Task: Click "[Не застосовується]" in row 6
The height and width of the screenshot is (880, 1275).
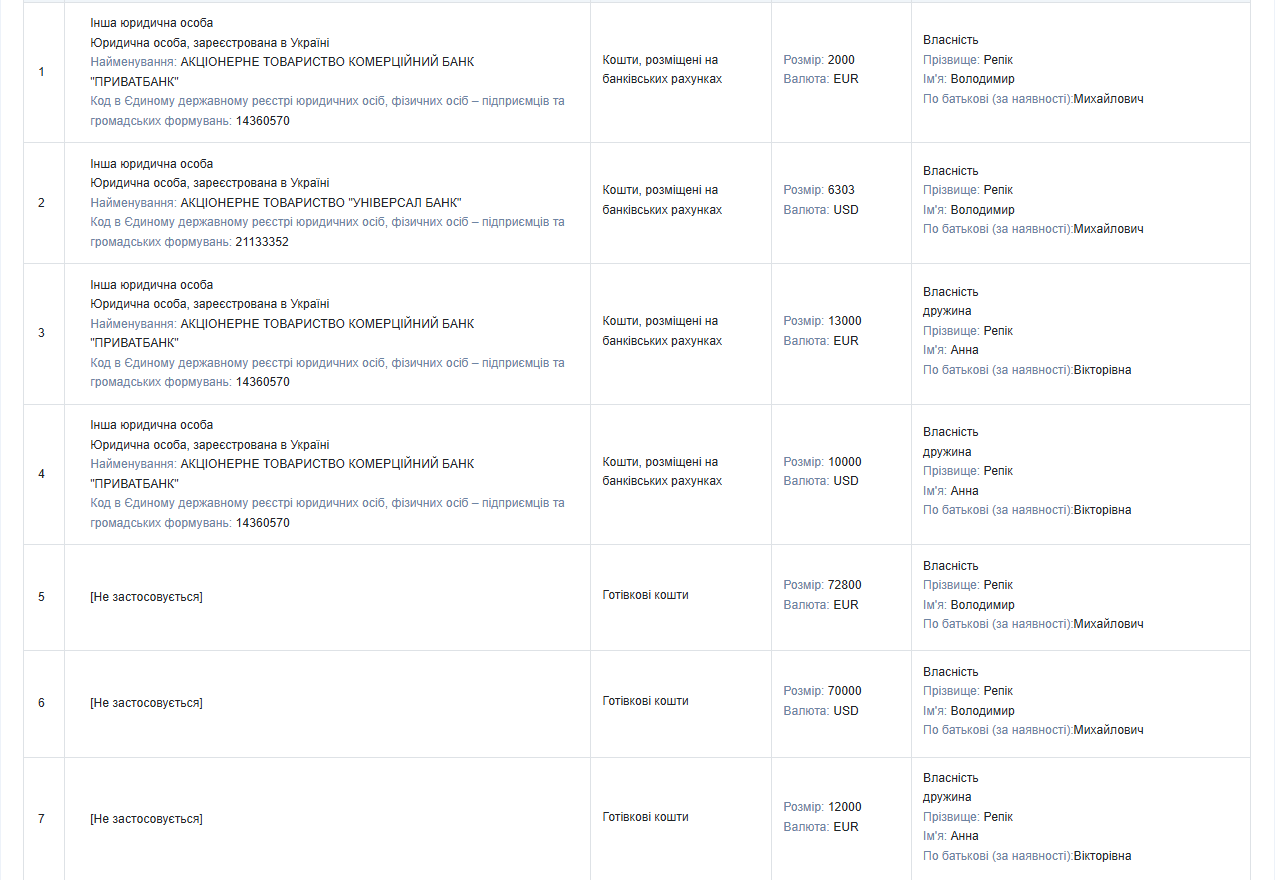Action: [x=146, y=703]
